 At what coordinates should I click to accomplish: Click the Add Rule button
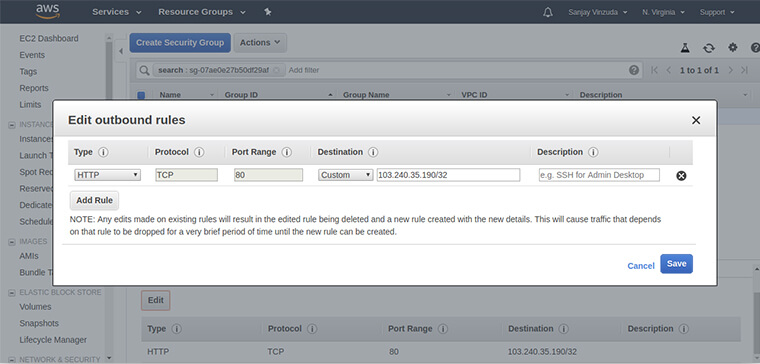click(x=95, y=200)
